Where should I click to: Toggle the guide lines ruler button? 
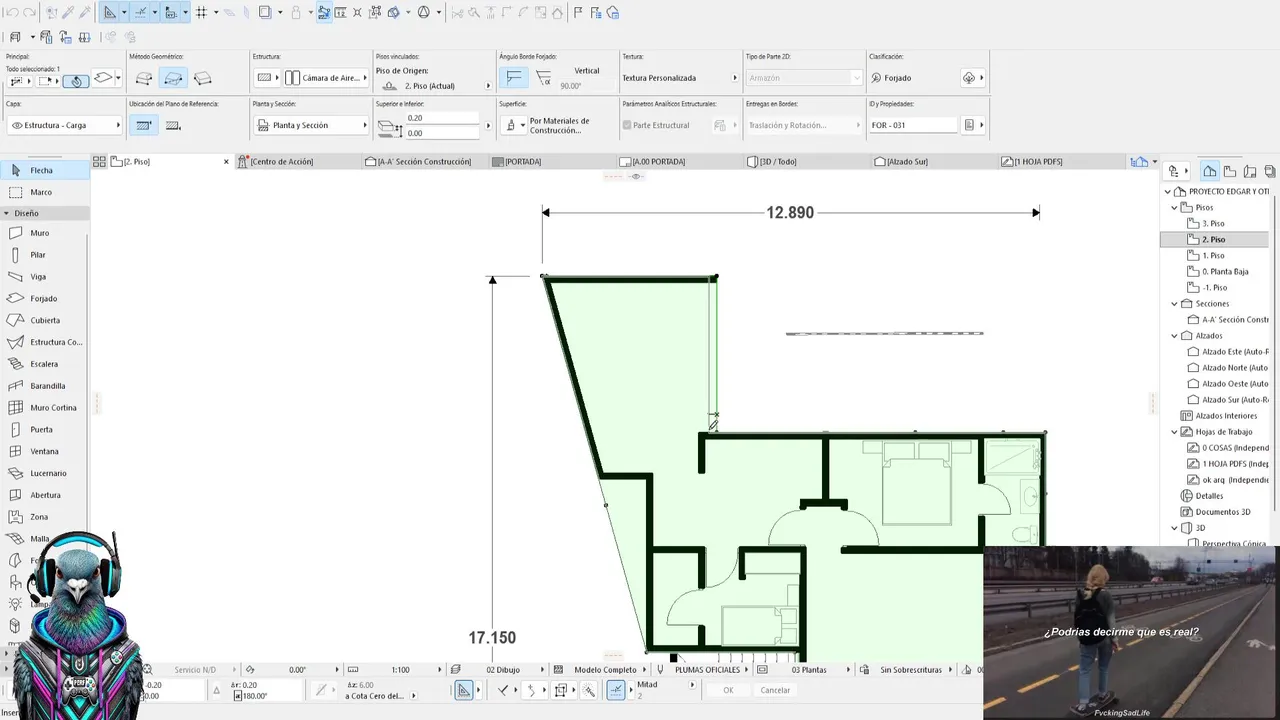click(108, 13)
